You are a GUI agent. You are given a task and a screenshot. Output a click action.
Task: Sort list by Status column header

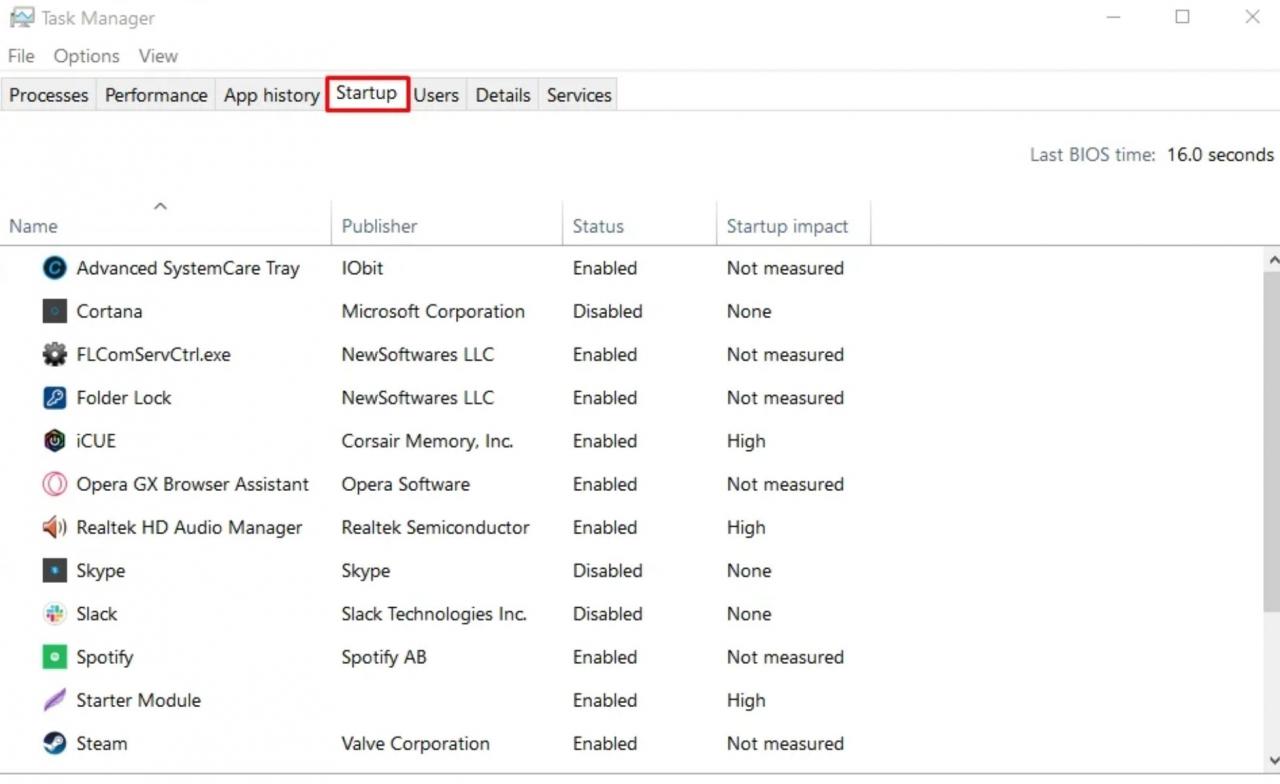pos(598,226)
